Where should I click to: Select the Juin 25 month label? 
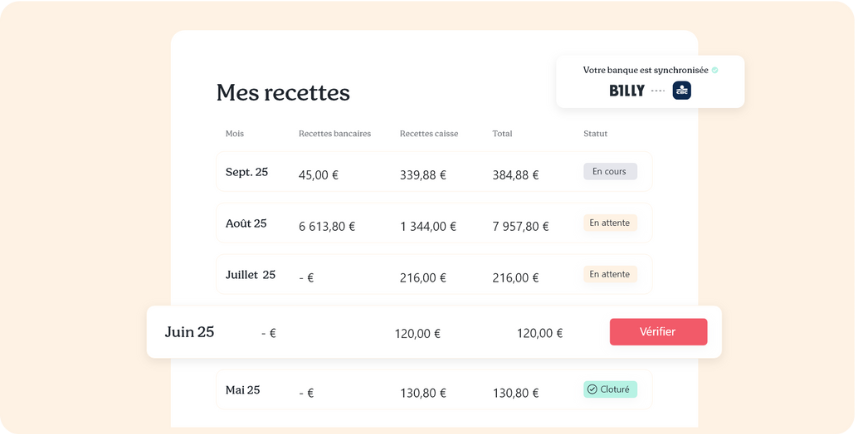tap(189, 332)
